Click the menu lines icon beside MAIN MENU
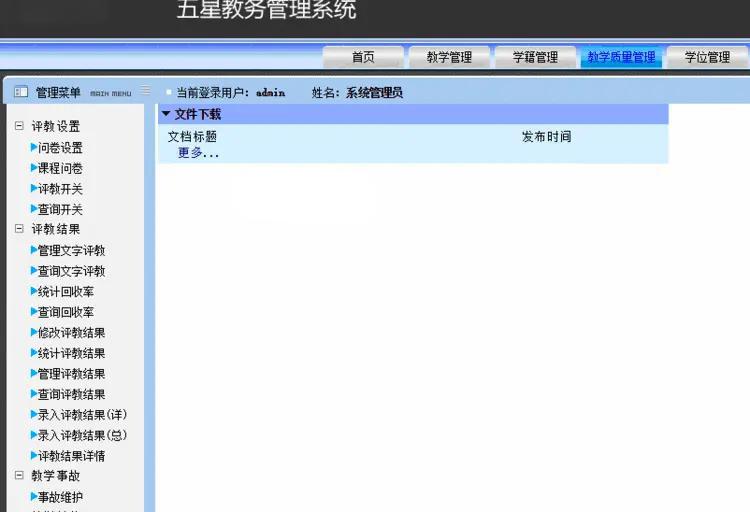Viewport: 750px width, 512px height. 145,90
